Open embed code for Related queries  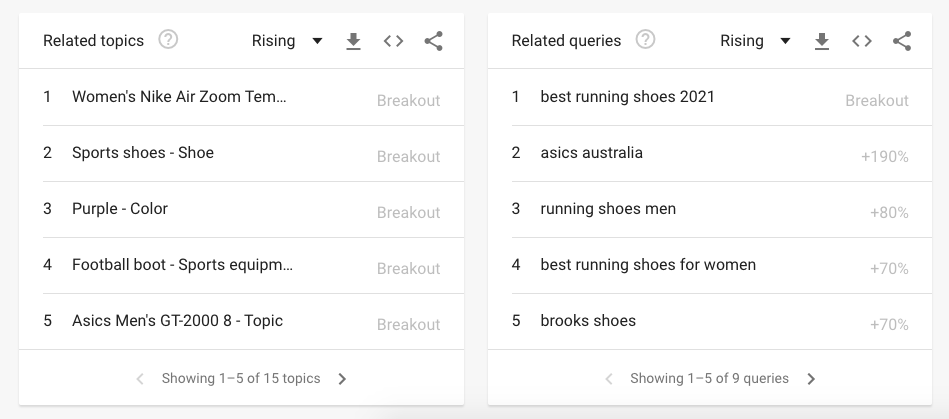pos(861,41)
